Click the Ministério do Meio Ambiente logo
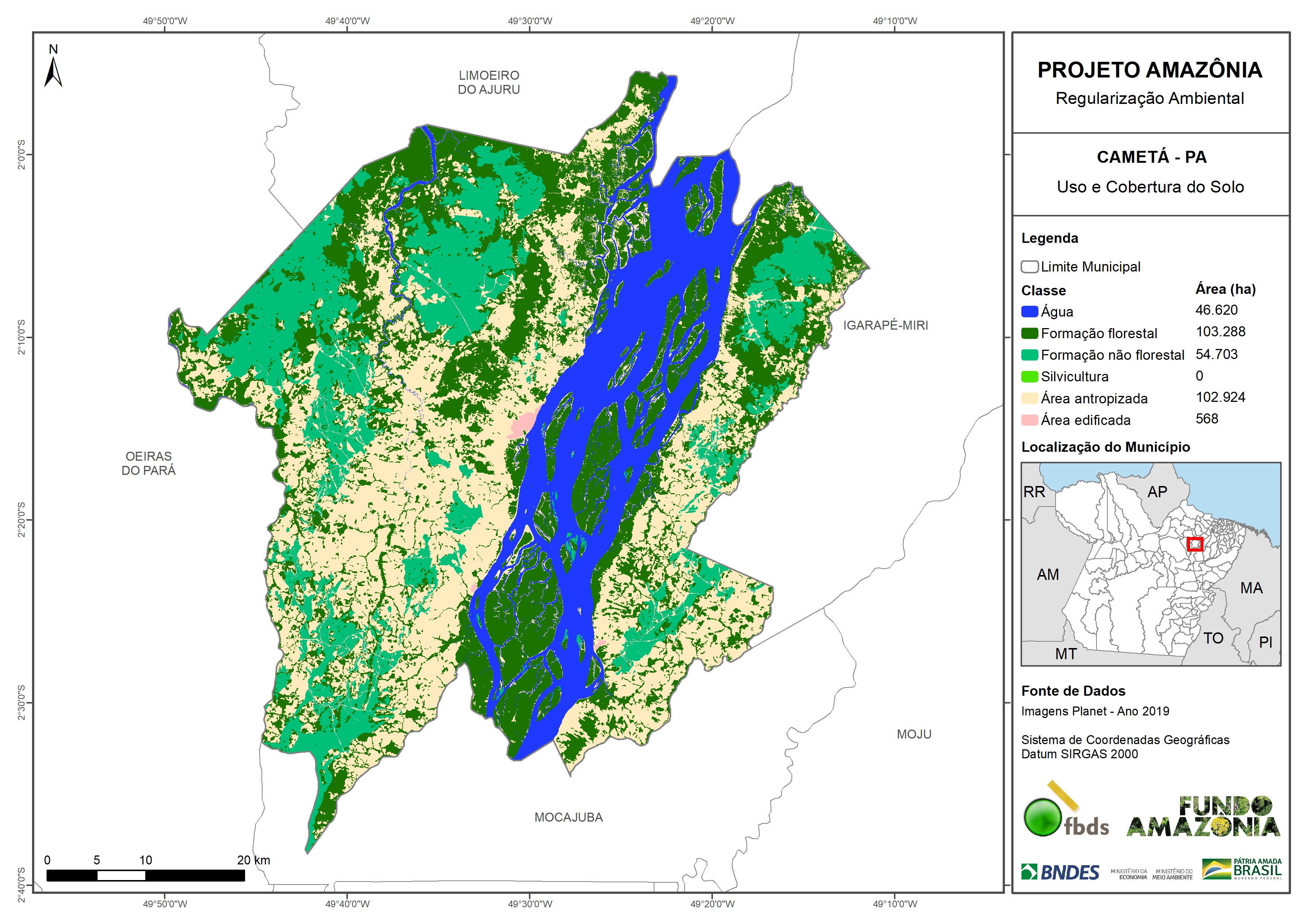 tap(1172, 874)
